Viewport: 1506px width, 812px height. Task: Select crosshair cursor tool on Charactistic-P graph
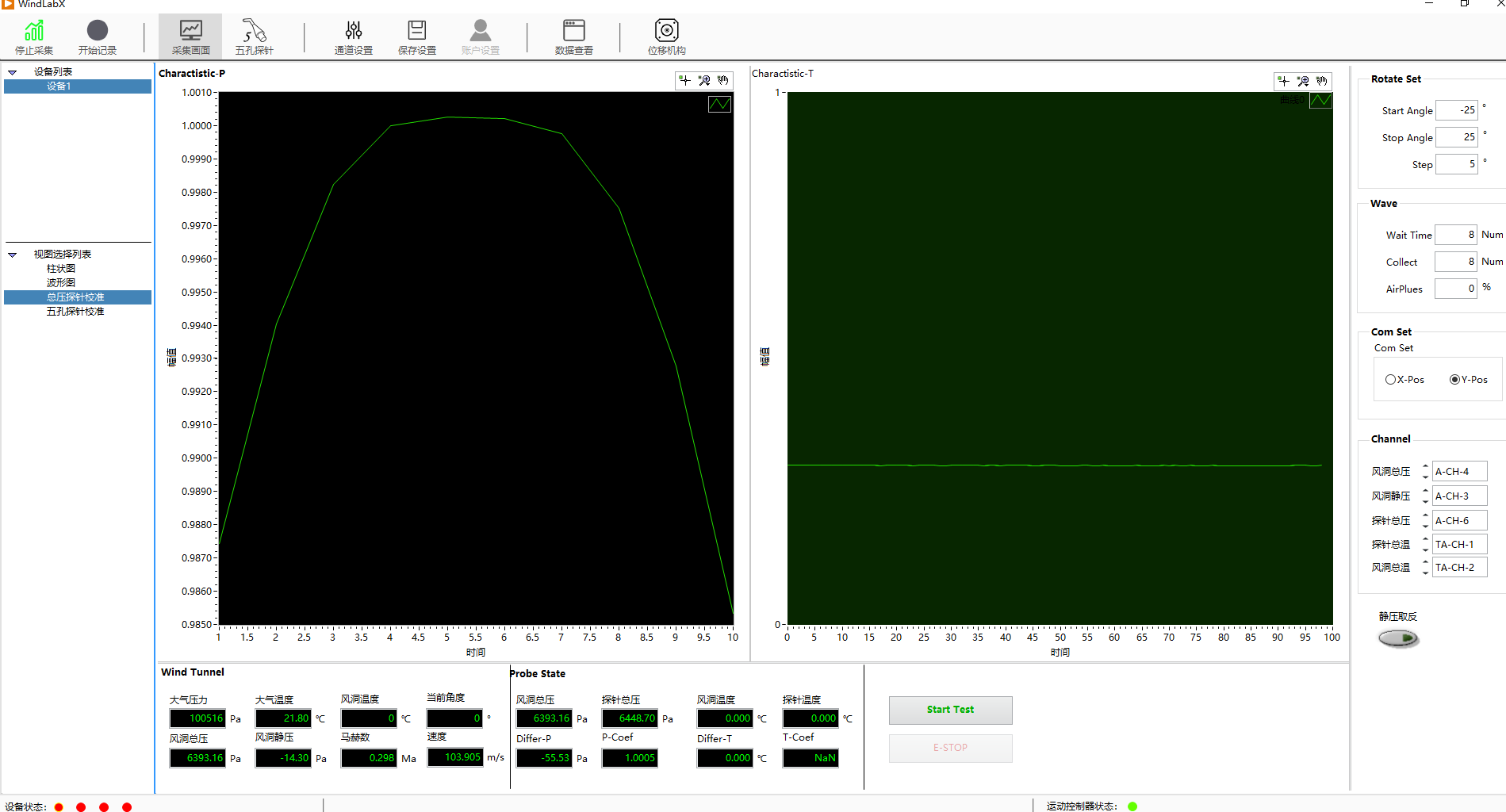[685, 81]
